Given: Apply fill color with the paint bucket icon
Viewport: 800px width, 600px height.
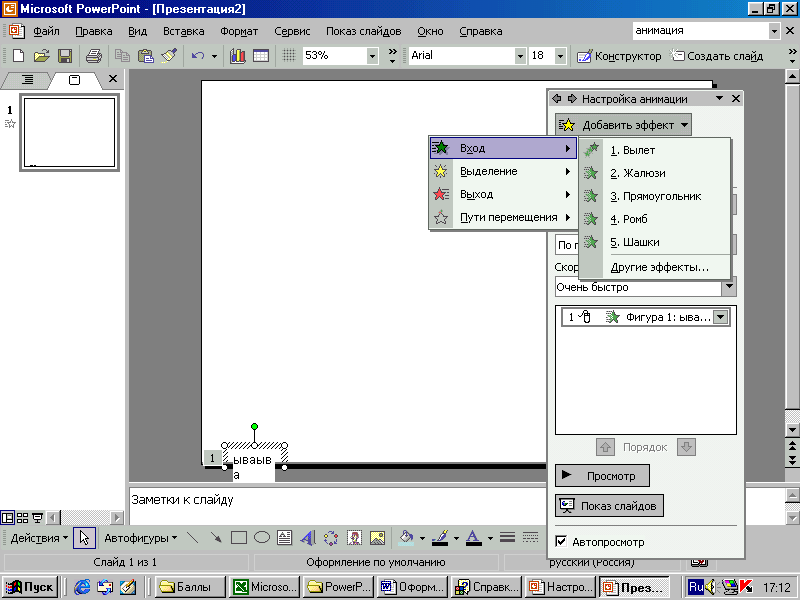Looking at the screenshot, I should [x=406, y=538].
